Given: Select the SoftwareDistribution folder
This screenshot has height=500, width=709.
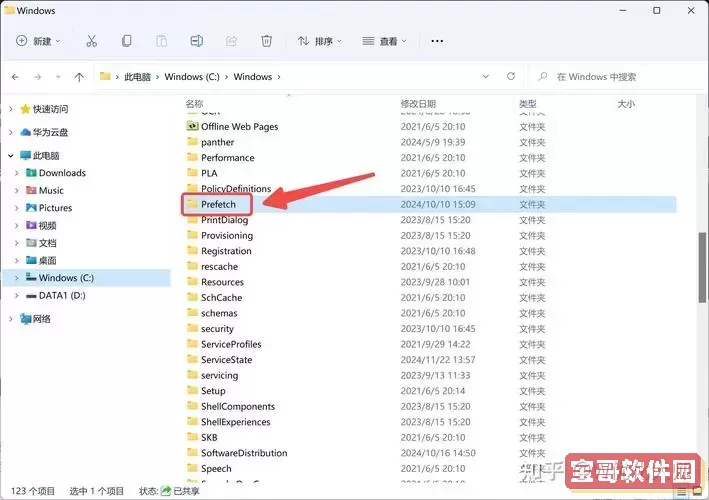Looking at the screenshot, I should [243, 453].
